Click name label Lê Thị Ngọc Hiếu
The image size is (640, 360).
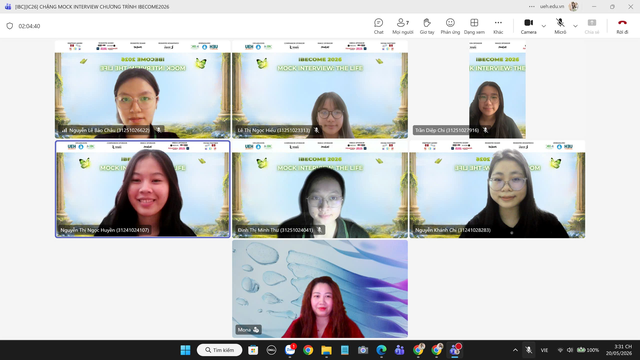click(273, 130)
